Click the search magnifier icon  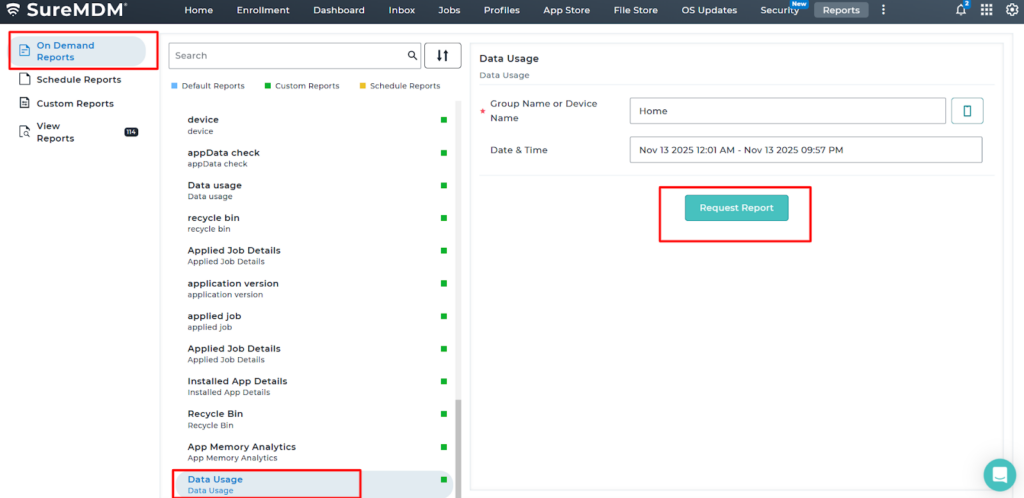[412, 56]
